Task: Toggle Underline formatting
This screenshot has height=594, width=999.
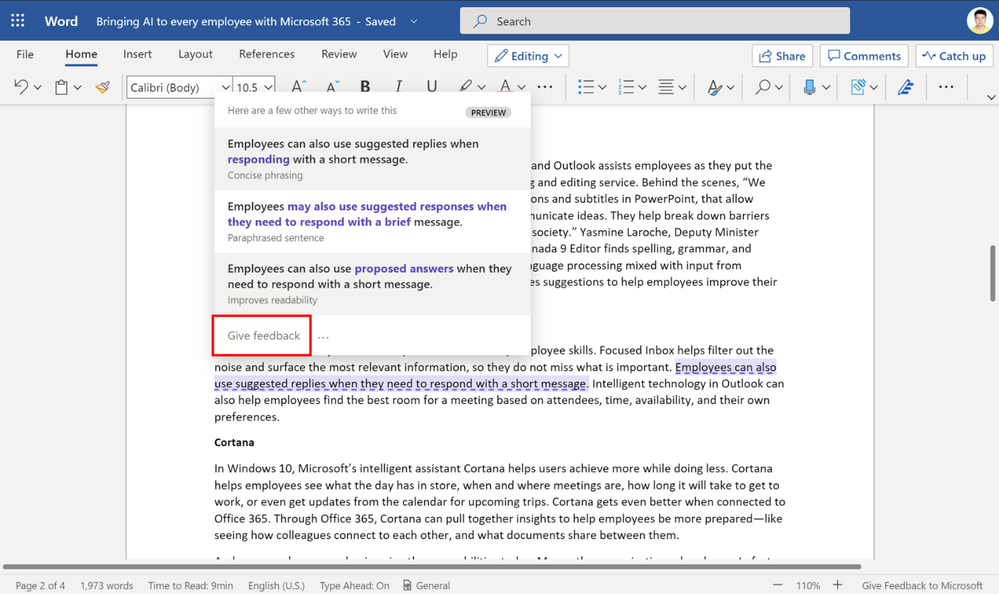Action: [x=431, y=87]
